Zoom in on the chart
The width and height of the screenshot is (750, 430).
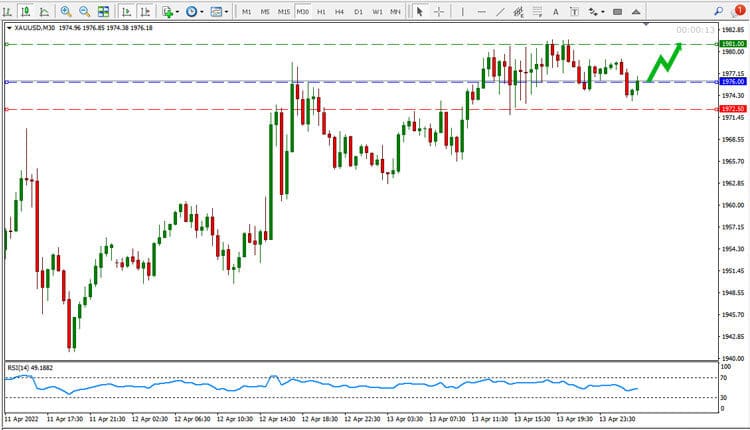tap(66, 12)
